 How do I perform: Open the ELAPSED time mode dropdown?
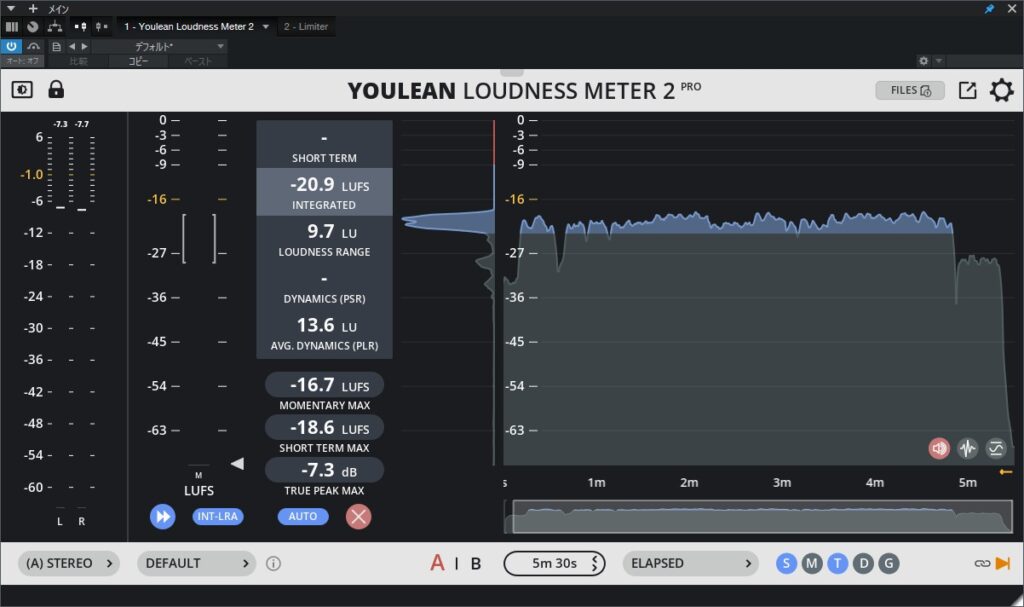690,563
